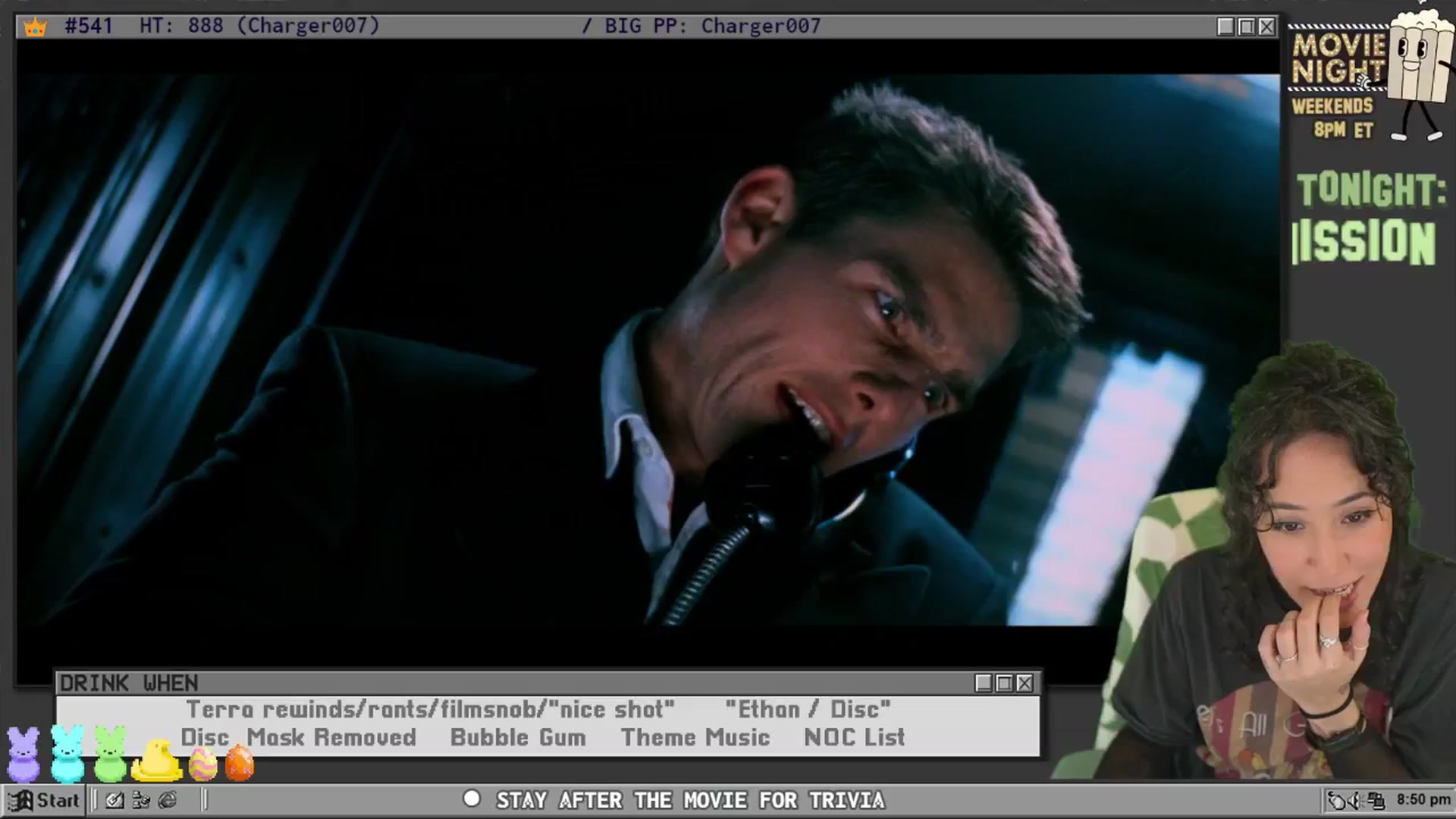Click the streamer webcam feed

(x=1274, y=561)
